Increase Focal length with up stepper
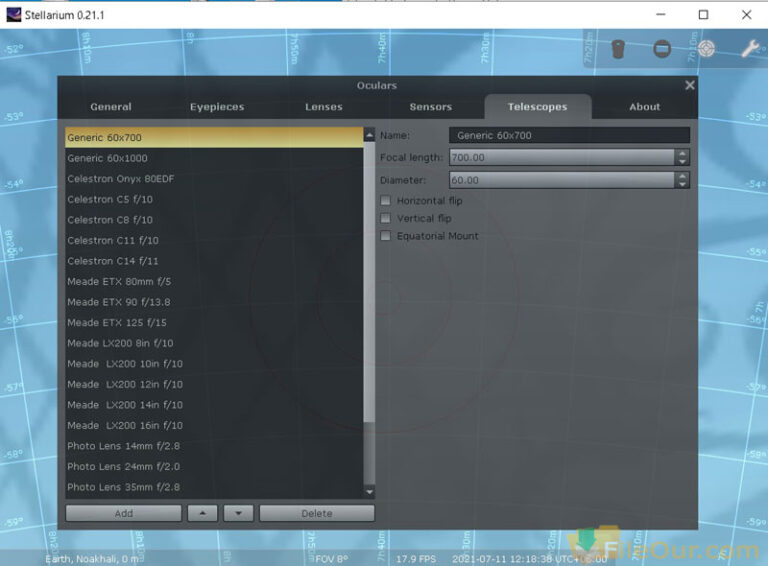The image size is (768, 566). [682, 153]
